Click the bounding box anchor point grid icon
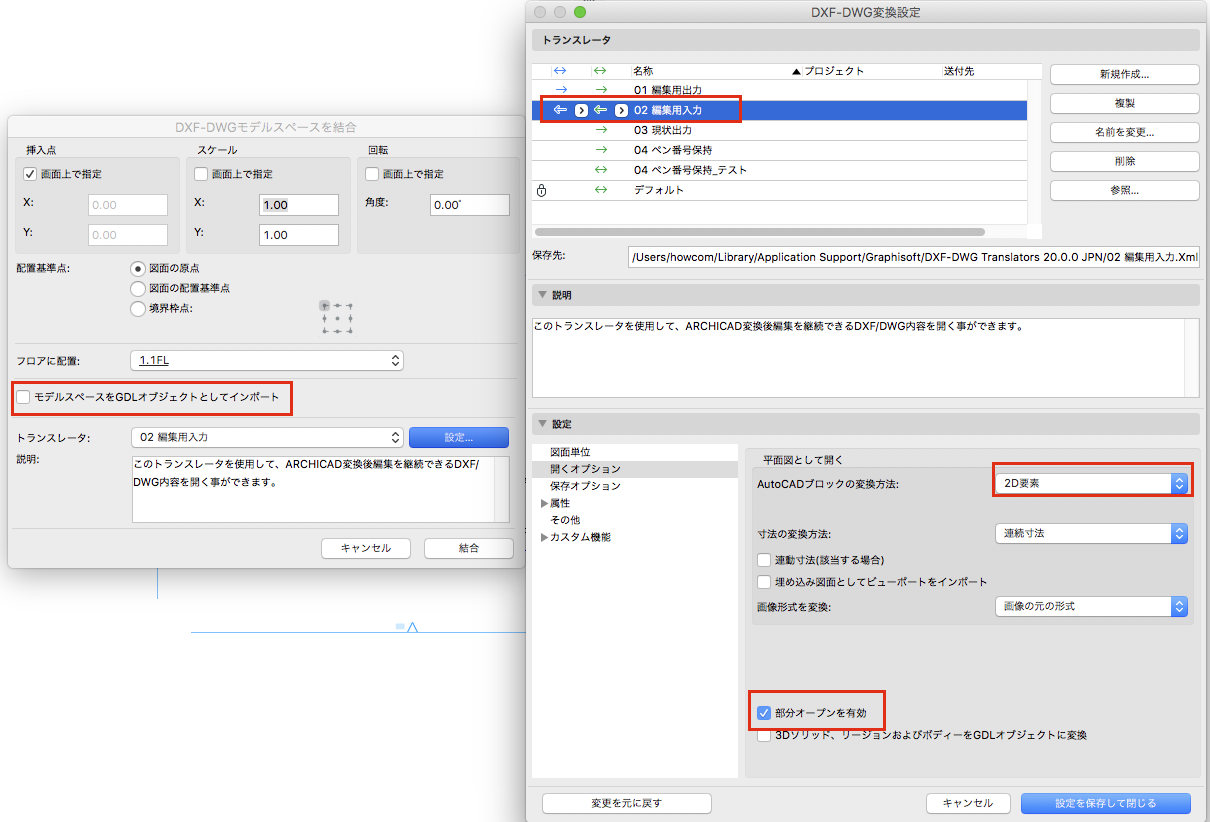This screenshot has width=1210, height=822. (x=337, y=317)
